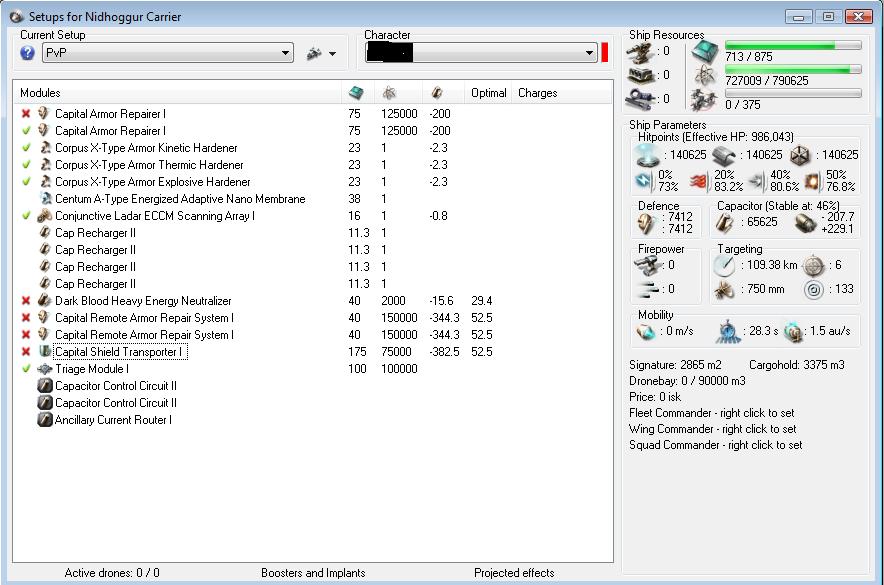Sort by the Modules column header
This screenshot has width=884, height=585.
coord(40,93)
